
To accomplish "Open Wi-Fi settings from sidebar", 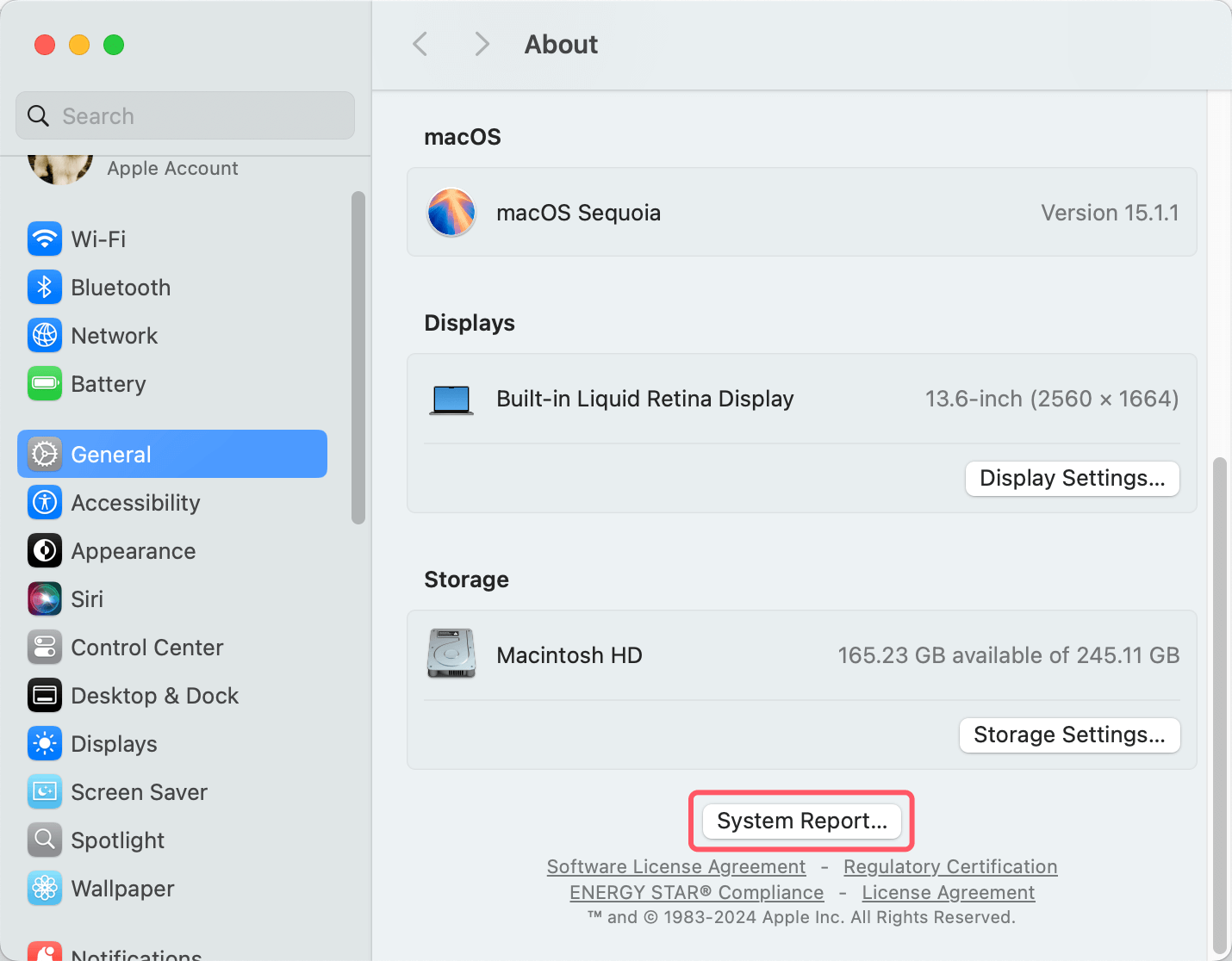I will pyautogui.click(x=97, y=239).
